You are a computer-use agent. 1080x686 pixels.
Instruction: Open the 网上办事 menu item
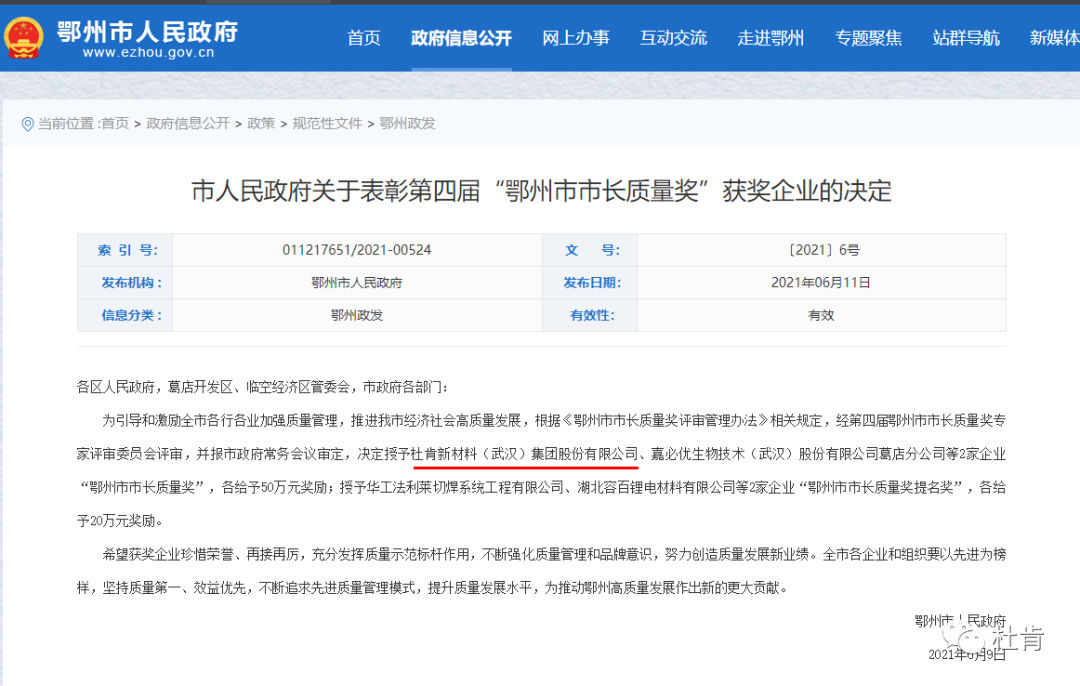coord(576,38)
